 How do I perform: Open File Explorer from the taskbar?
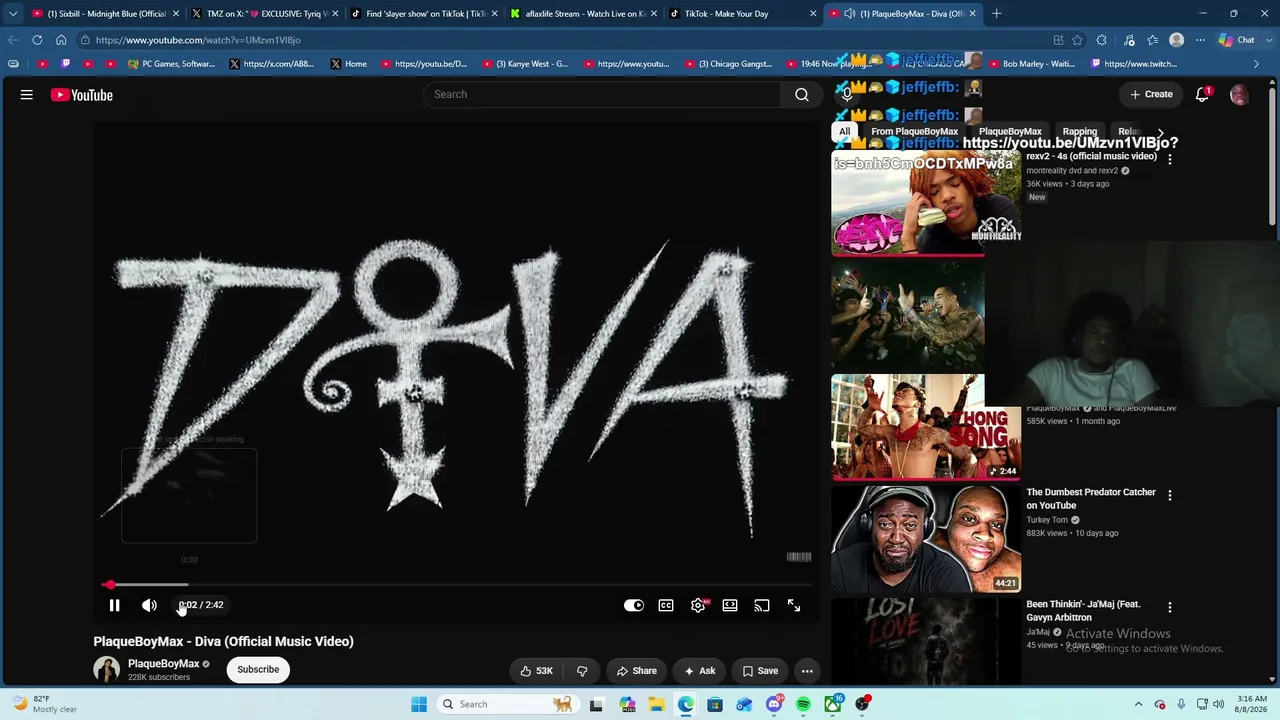[656, 704]
